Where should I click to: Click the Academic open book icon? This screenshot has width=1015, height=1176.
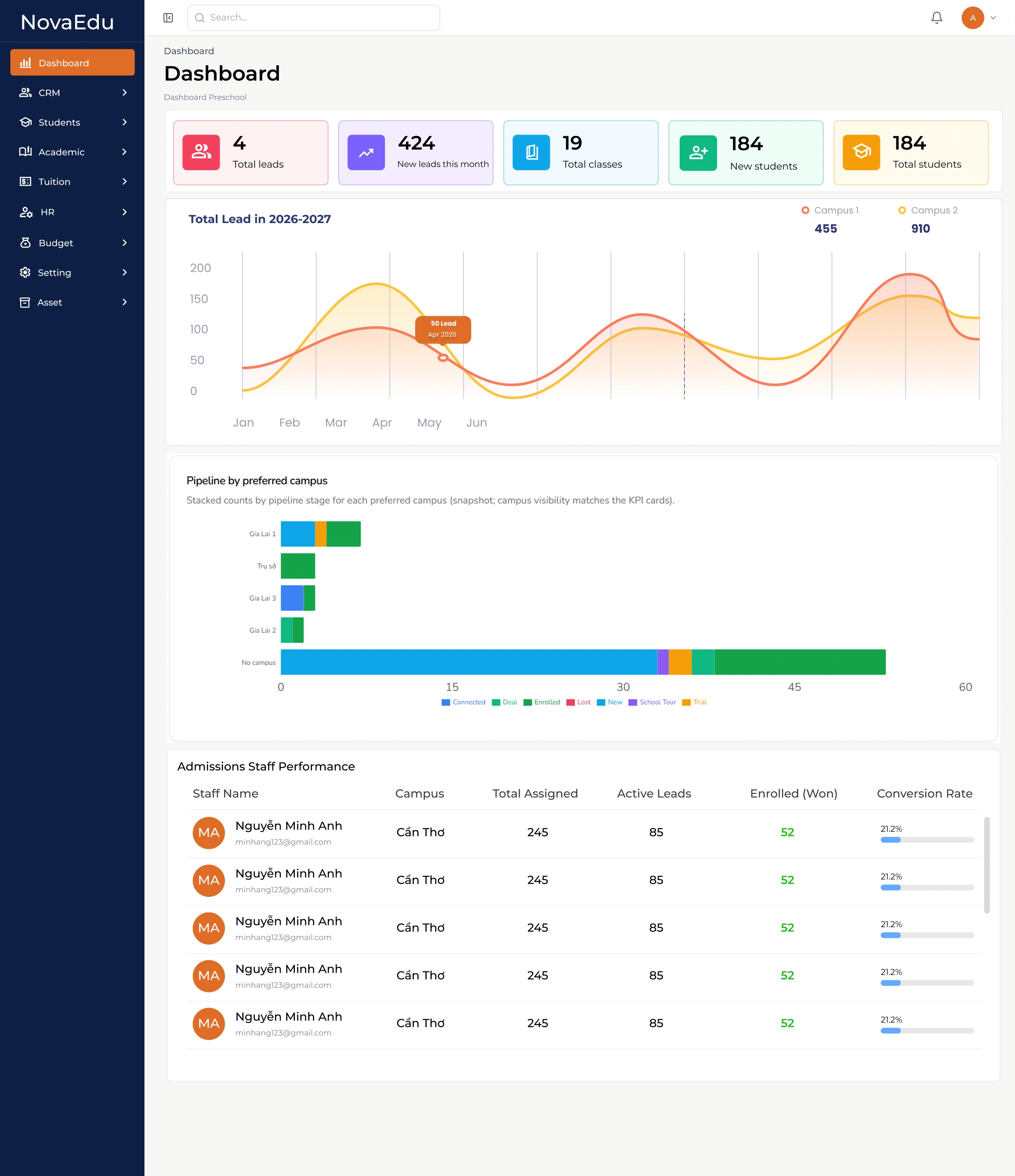(x=25, y=152)
